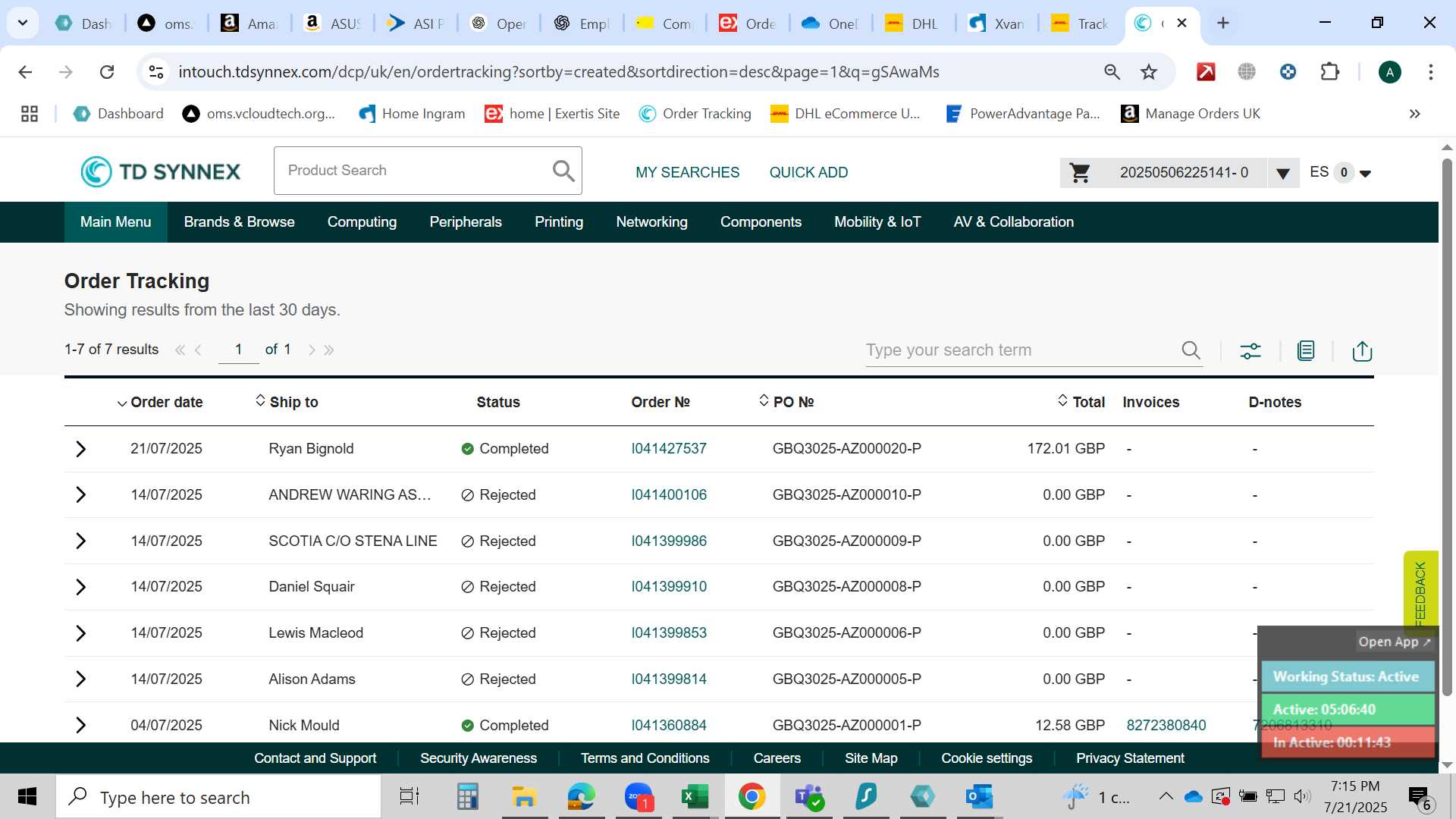Click the TD SYNNEX logo

[x=161, y=171]
